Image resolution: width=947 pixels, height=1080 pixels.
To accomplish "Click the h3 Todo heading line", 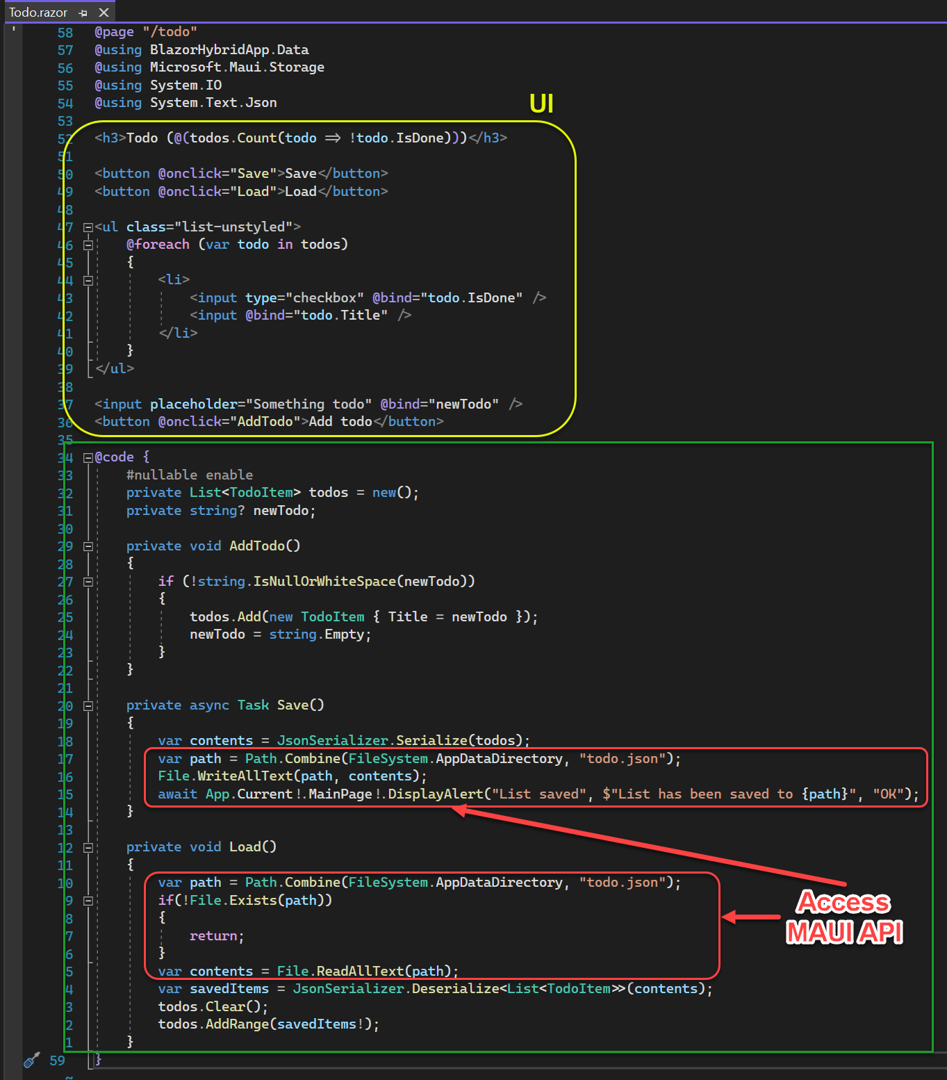I will 300,138.
